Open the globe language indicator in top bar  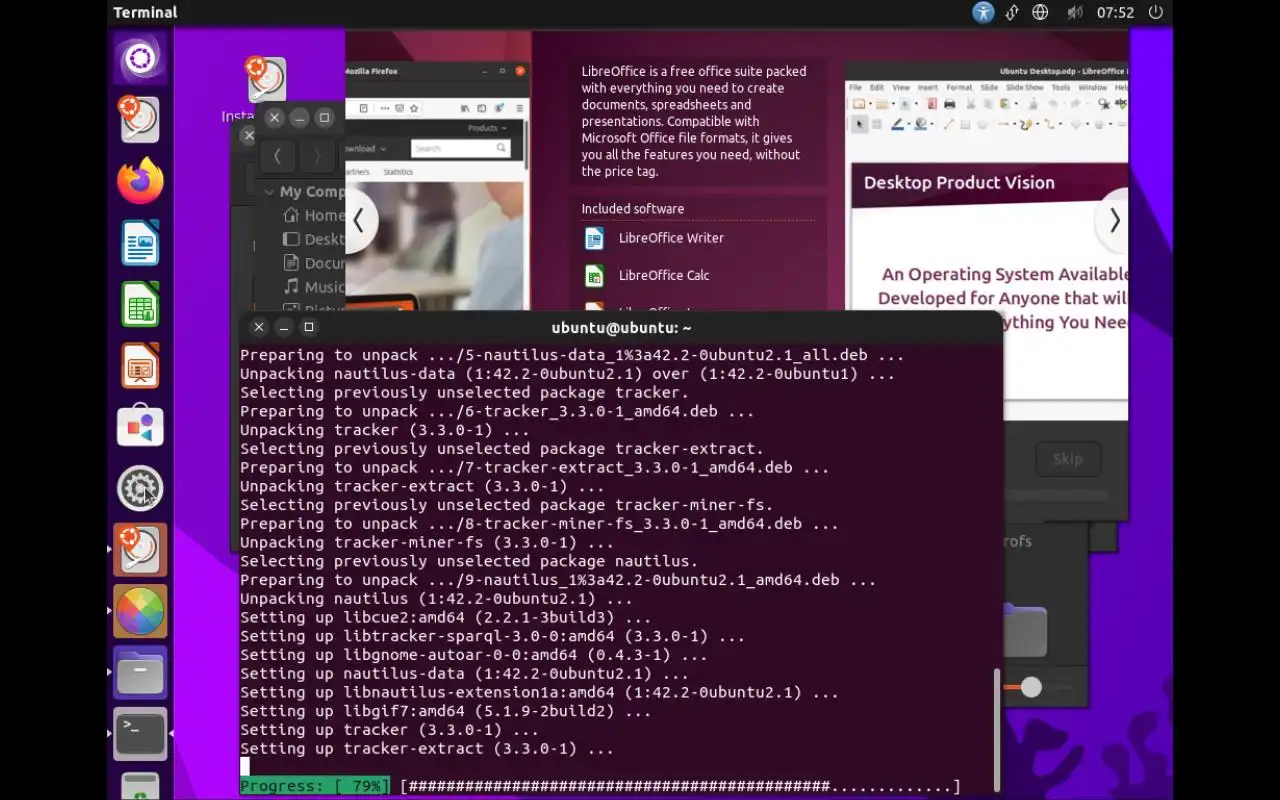(x=1041, y=13)
